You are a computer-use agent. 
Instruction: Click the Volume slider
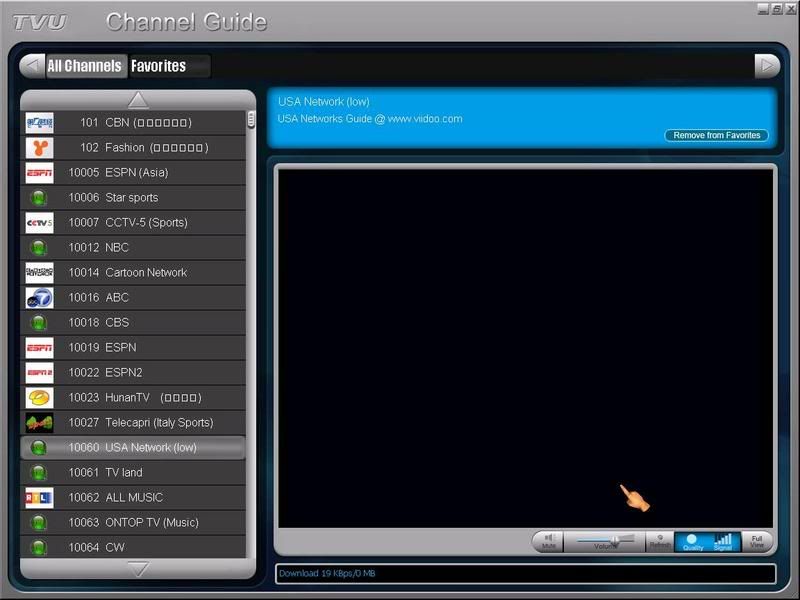tap(606, 541)
